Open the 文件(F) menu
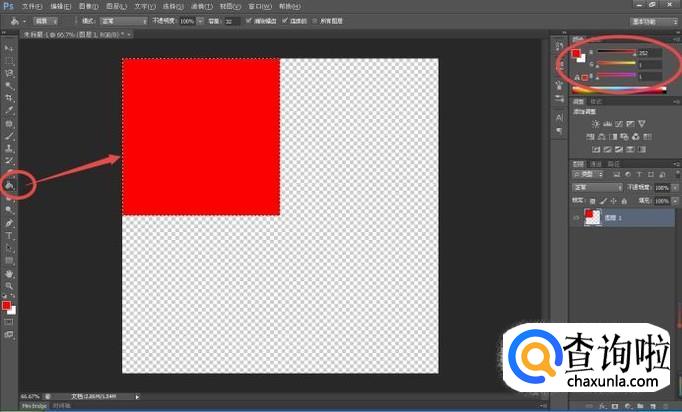 (32, 6)
